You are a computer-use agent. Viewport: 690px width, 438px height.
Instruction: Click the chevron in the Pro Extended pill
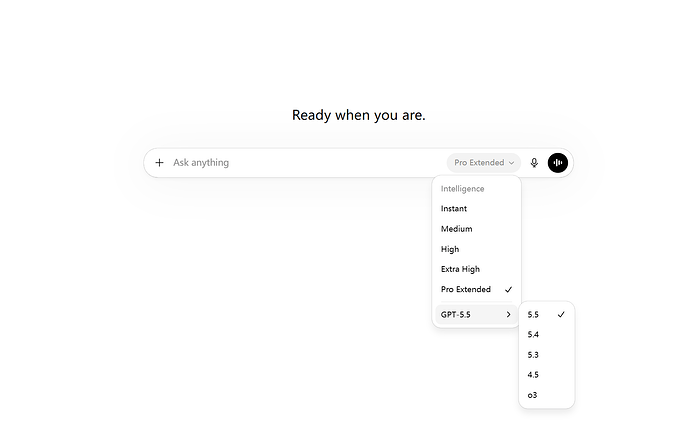(x=511, y=163)
